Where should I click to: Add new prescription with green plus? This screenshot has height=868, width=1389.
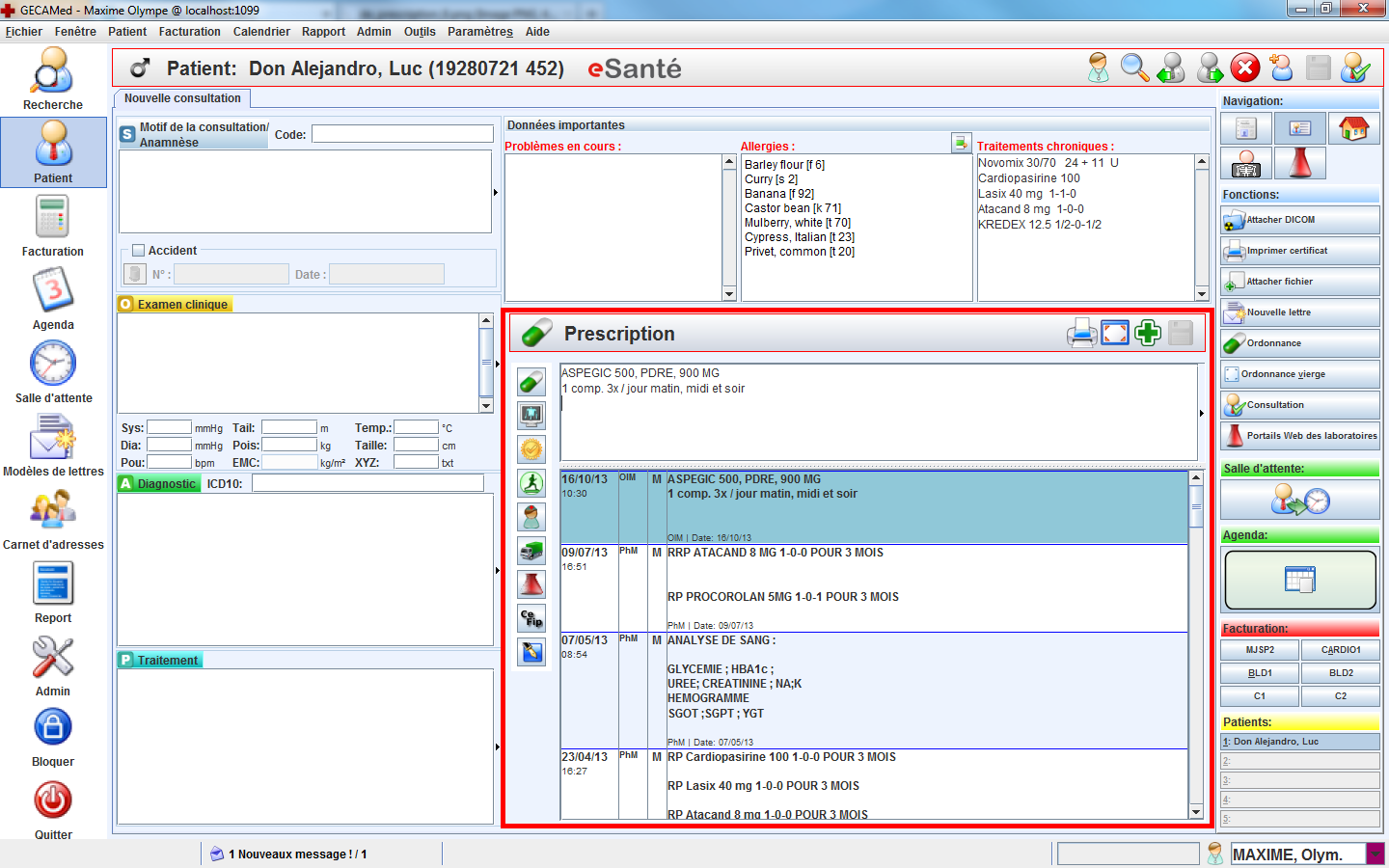click(x=1148, y=334)
